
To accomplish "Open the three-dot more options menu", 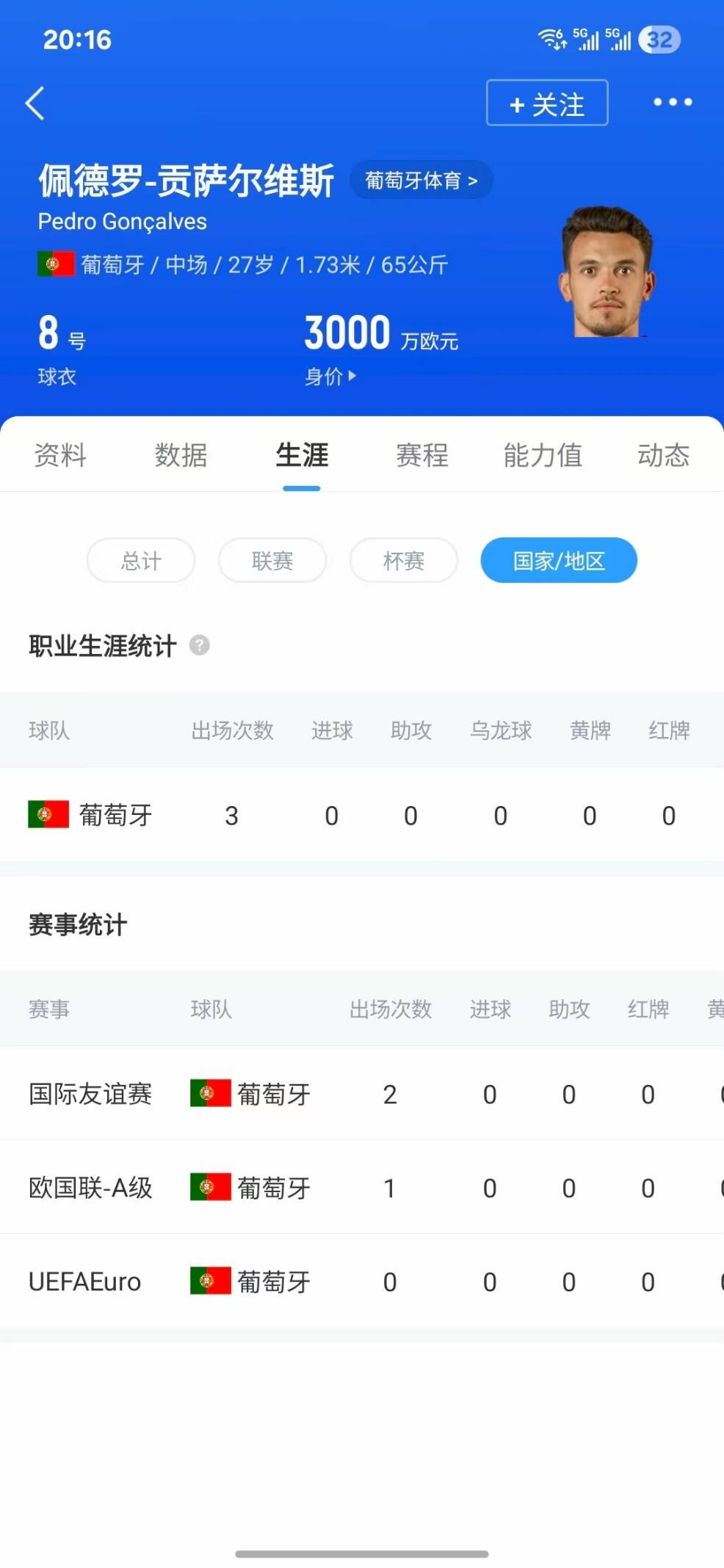I will click(x=673, y=102).
